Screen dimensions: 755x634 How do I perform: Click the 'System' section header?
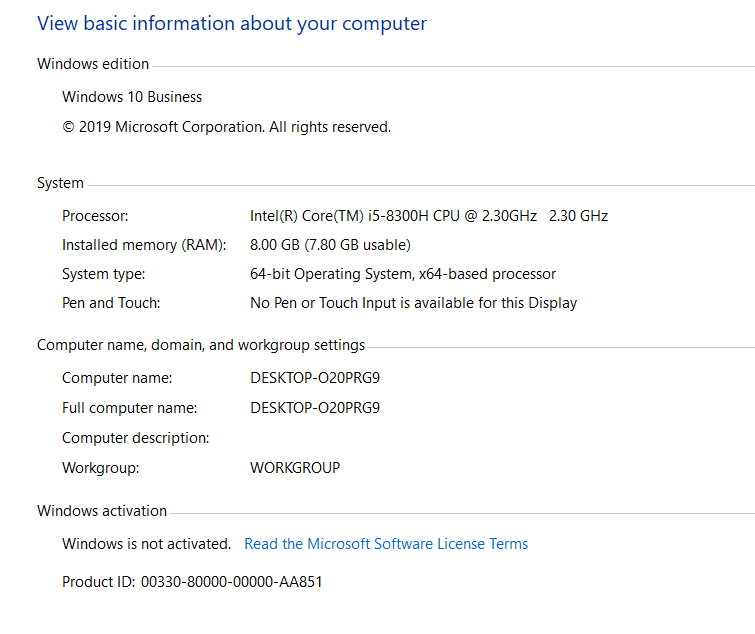[60, 183]
